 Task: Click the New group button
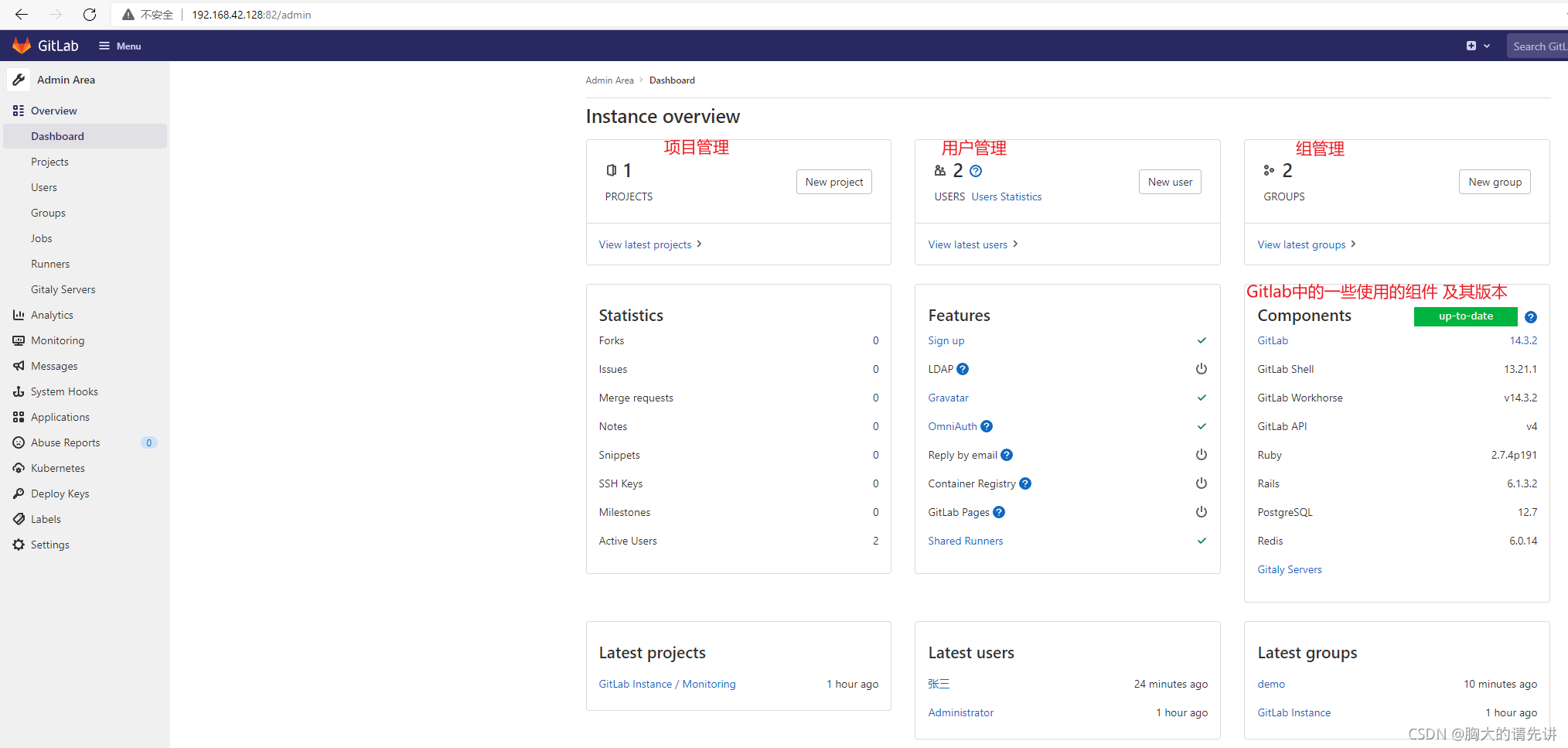[x=1495, y=182]
